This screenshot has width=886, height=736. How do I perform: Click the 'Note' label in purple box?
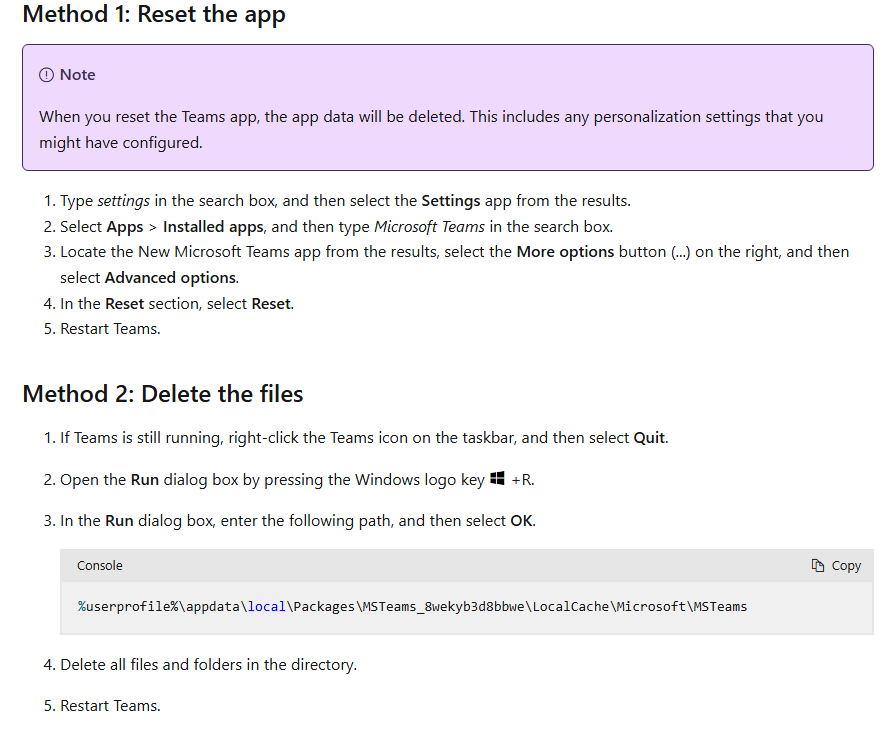pos(77,75)
